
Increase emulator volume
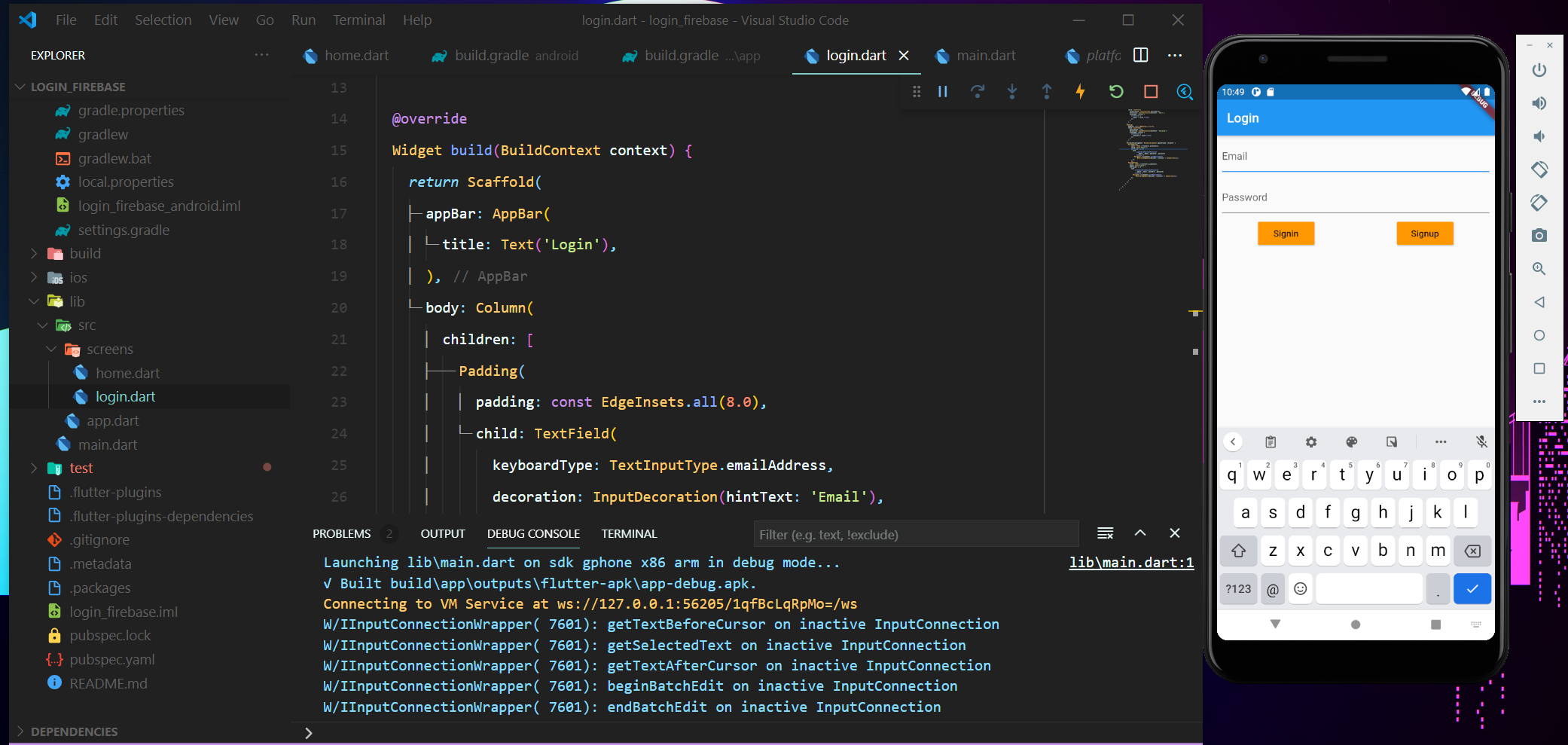(x=1539, y=103)
